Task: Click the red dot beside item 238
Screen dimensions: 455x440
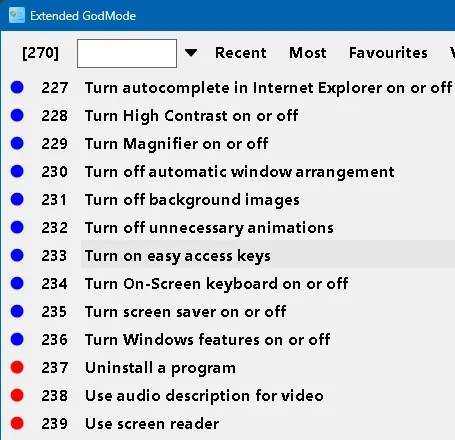Action: click(x=17, y=395)
